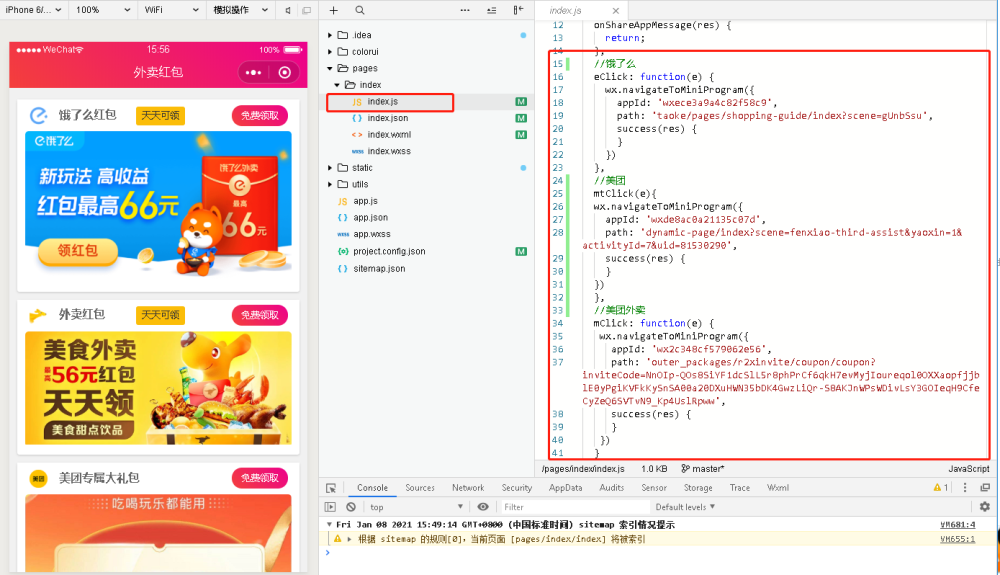Click the devtools dock side icon
Screen dimensions: 1000x575
pos(985,488)
